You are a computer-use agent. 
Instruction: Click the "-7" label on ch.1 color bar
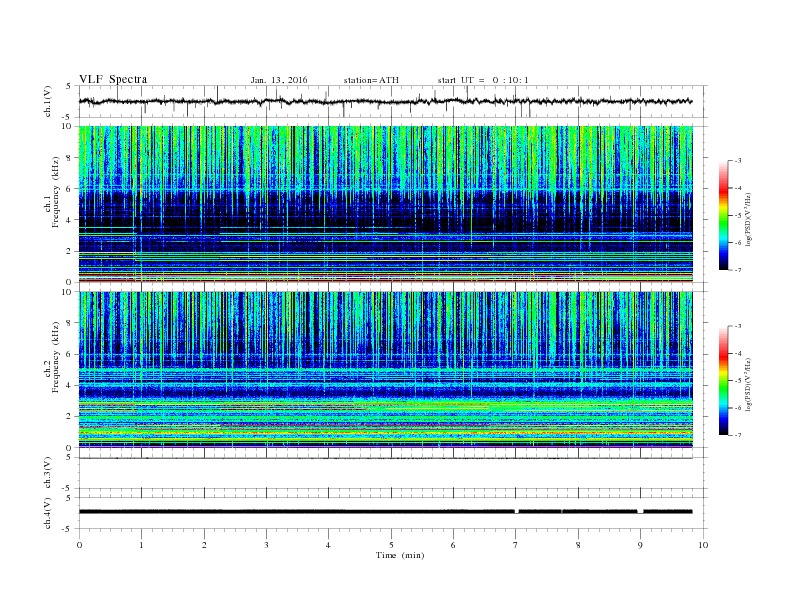738,270
